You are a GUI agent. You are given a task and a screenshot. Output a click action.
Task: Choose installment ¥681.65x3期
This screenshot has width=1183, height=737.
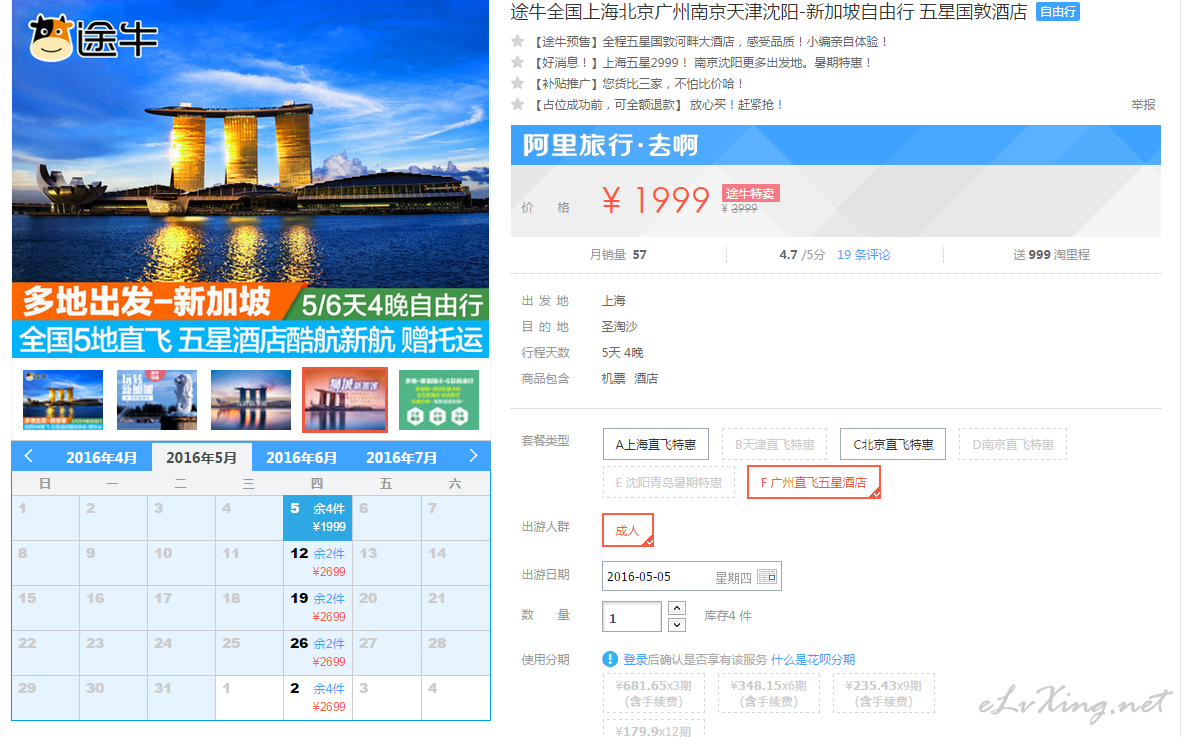point(653,693)
